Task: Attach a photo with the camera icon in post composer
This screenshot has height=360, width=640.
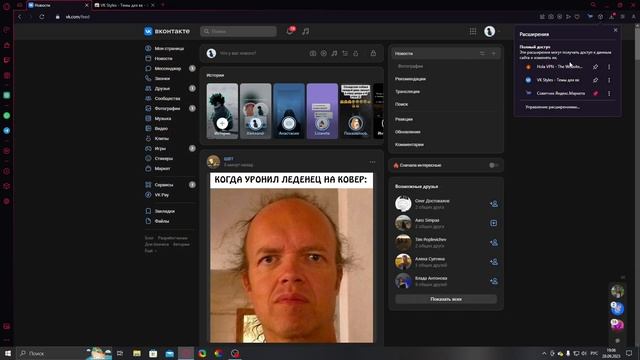Action: 313,53
